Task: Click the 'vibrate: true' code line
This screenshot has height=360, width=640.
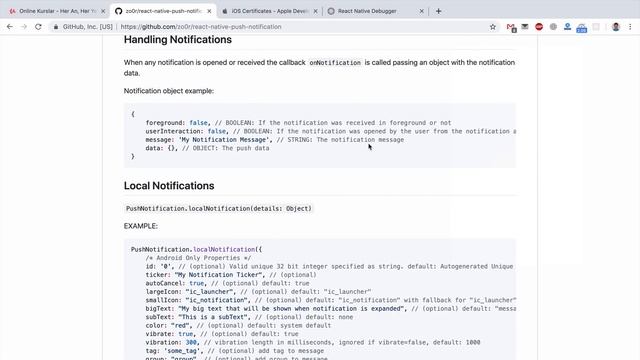Action: (x=222, y=334)
